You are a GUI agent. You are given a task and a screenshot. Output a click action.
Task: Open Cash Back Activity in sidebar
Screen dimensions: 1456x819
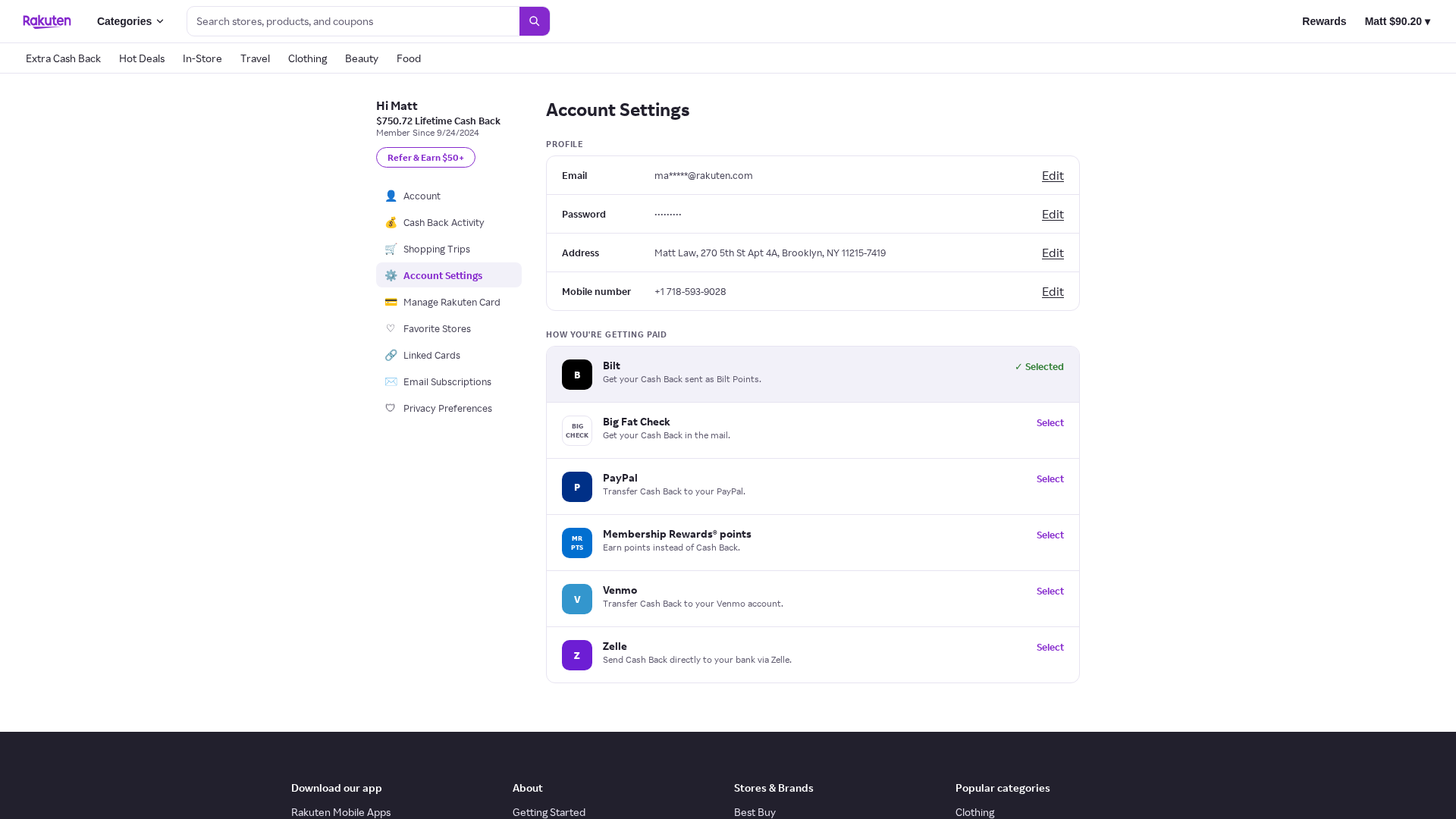coord(449,222)
